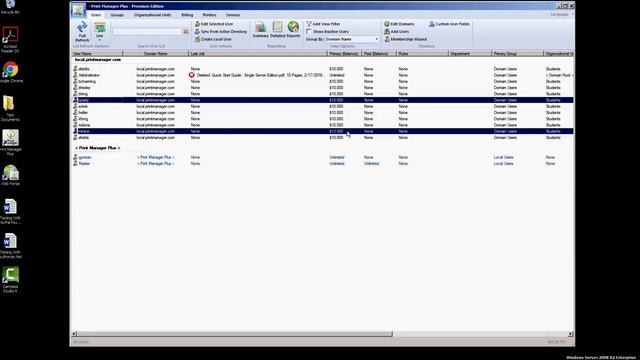This screenshot has height=360, width=640.
Task: Open Camtasia Studio 8 desktop shortcut
Action: pyautogui.click(x=10, y=280)
